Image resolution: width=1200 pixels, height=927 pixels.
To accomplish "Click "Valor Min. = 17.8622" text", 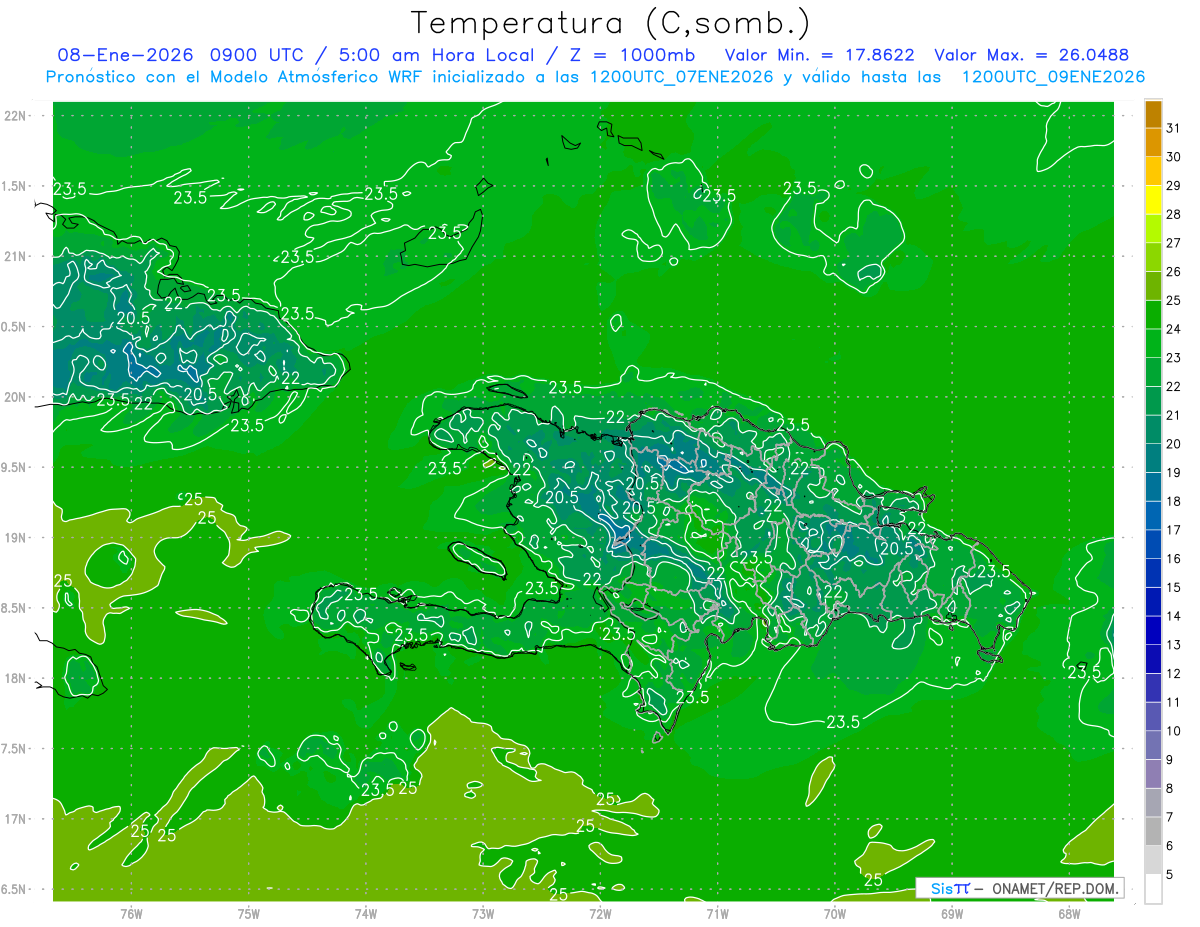I will (x=819, y=55).
